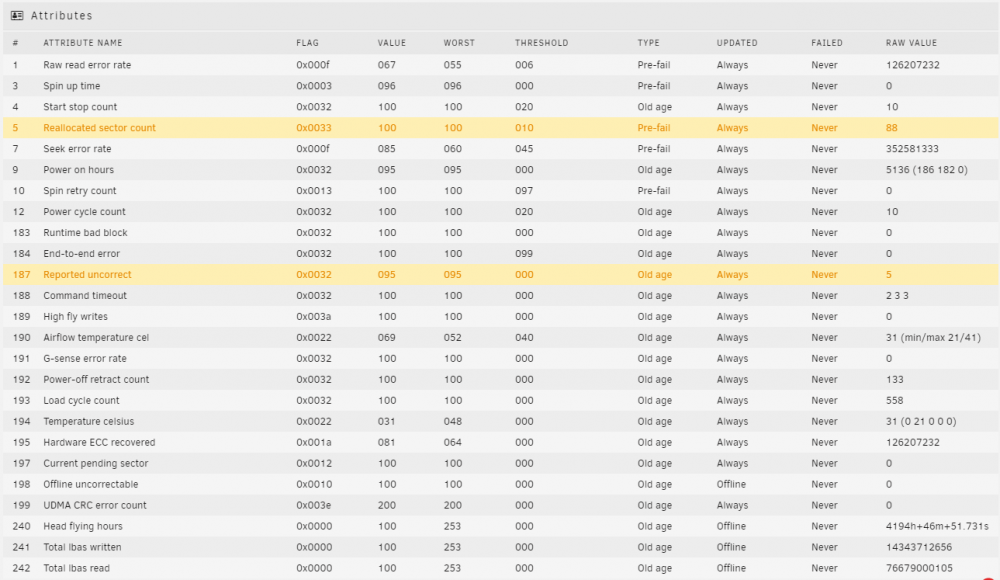Viewport: 1000px width, 580px height.
Task: Click raw value 88 for Reallocated sectors
Action: point(892,128)
